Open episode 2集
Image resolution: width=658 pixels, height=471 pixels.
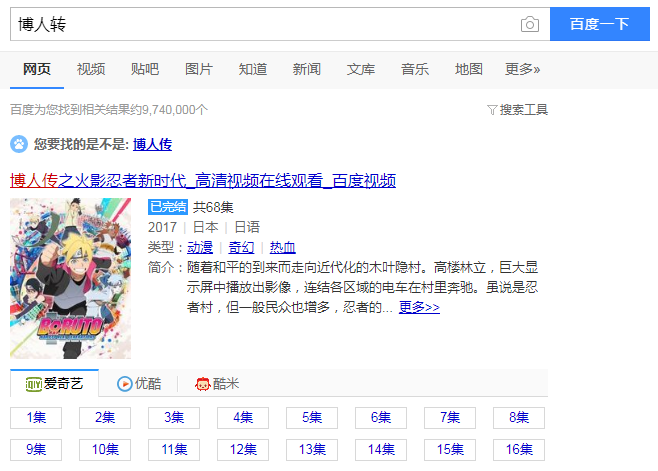pos(105,418)
